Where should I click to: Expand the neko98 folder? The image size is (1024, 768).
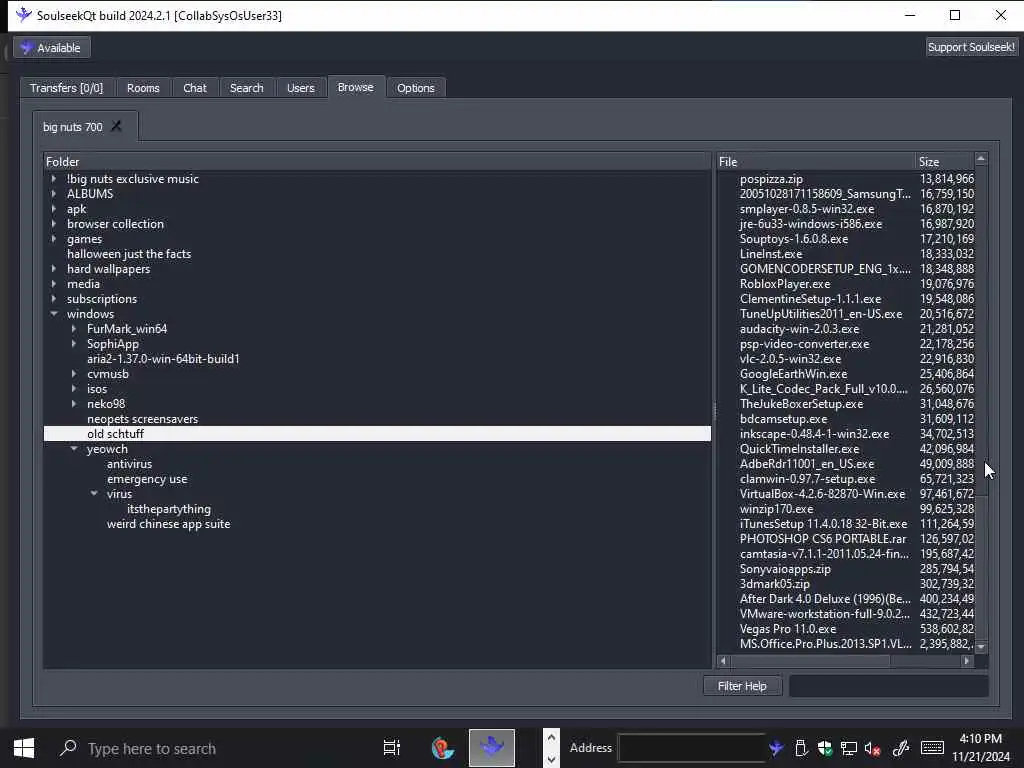[74, 404]
